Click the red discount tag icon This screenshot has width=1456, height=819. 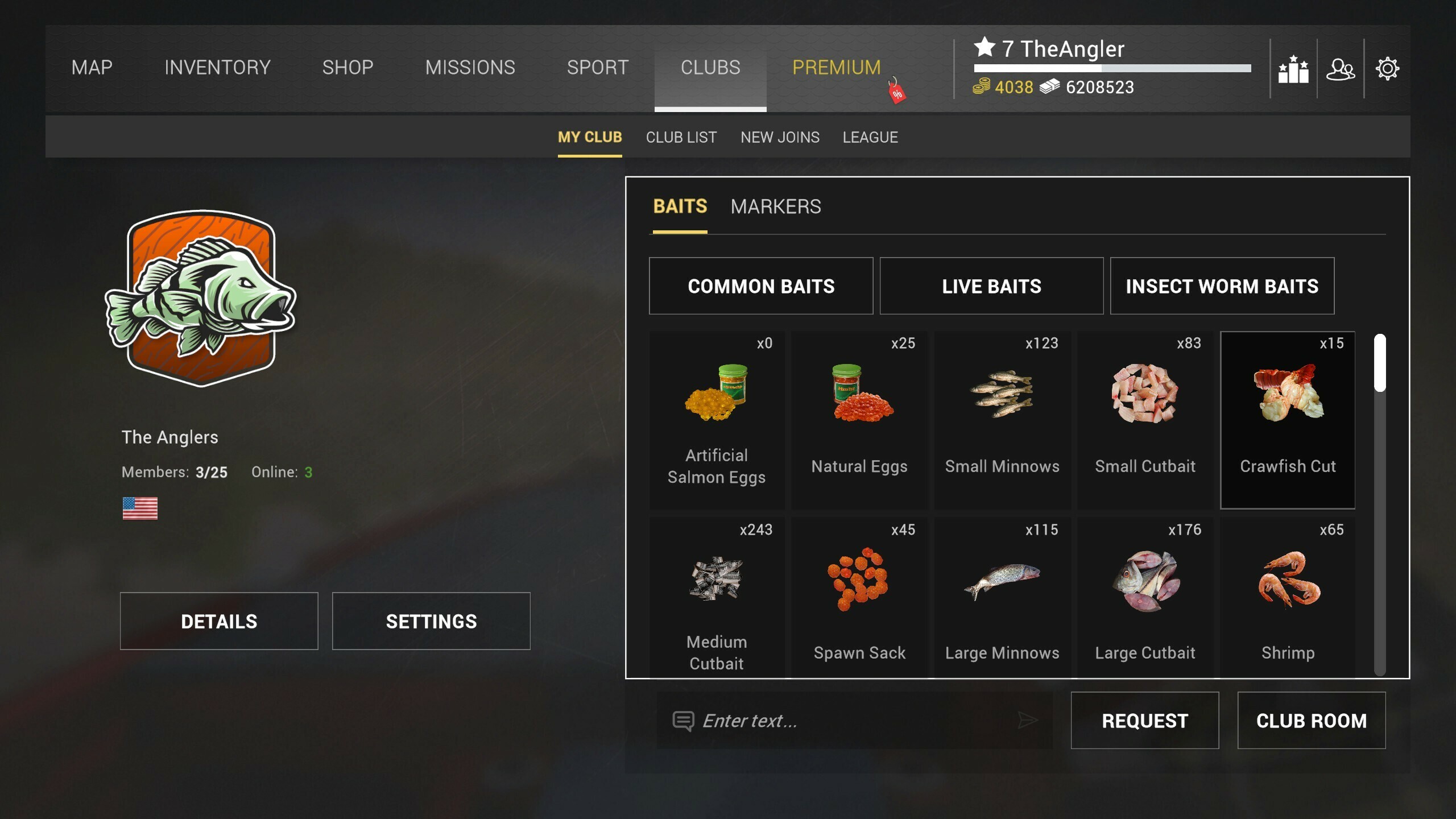pos(897,91)
